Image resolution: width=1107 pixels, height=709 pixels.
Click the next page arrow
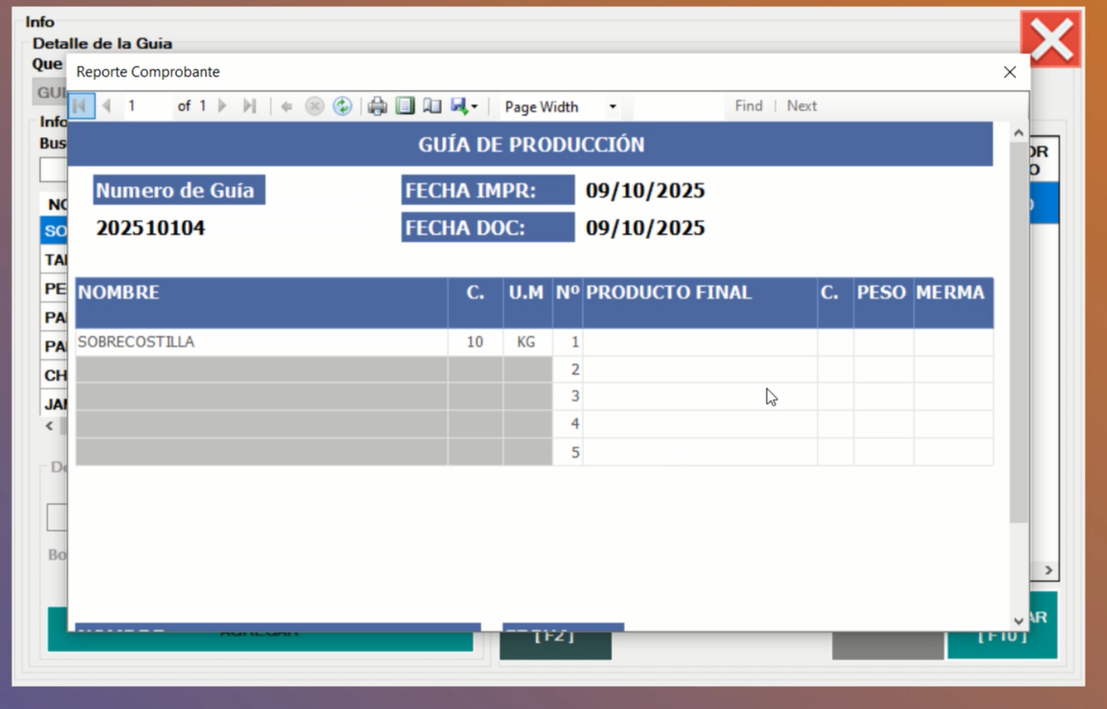(x=223, y=106)
